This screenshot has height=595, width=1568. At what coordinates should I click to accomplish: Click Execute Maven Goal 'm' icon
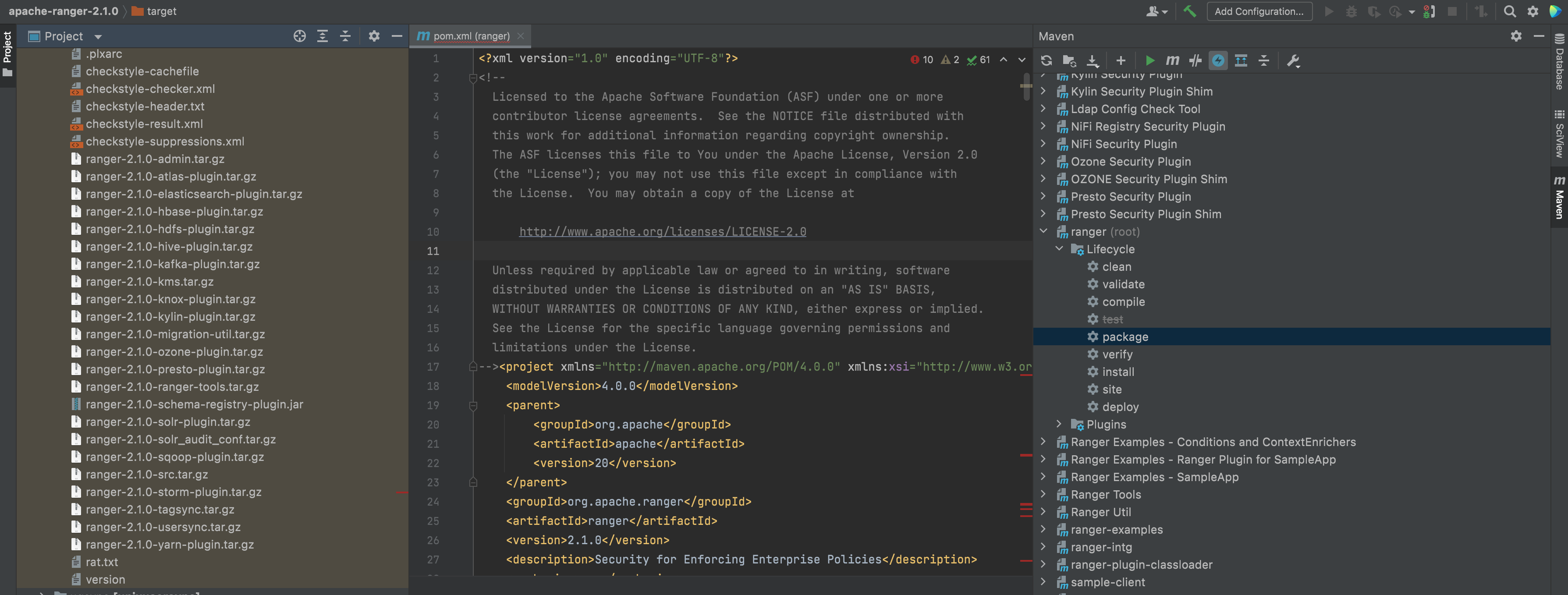tap(1172, 60)
